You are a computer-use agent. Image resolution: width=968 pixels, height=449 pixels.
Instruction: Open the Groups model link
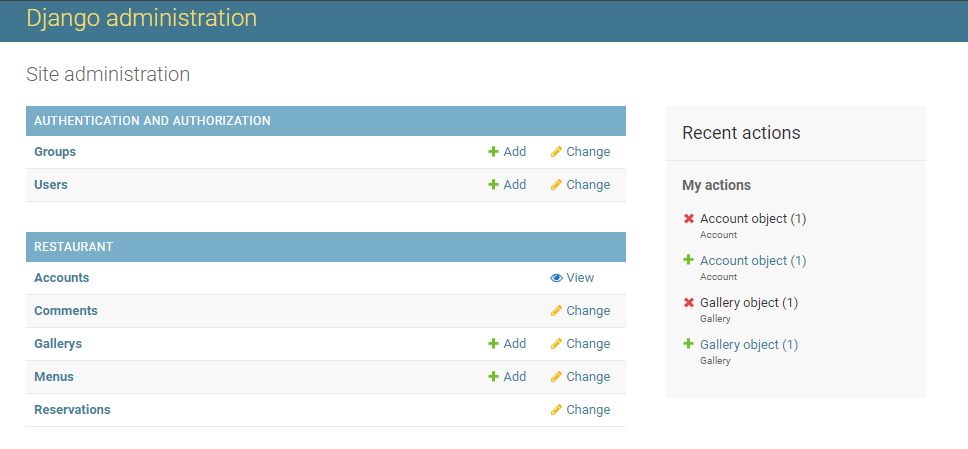(55, 152)
